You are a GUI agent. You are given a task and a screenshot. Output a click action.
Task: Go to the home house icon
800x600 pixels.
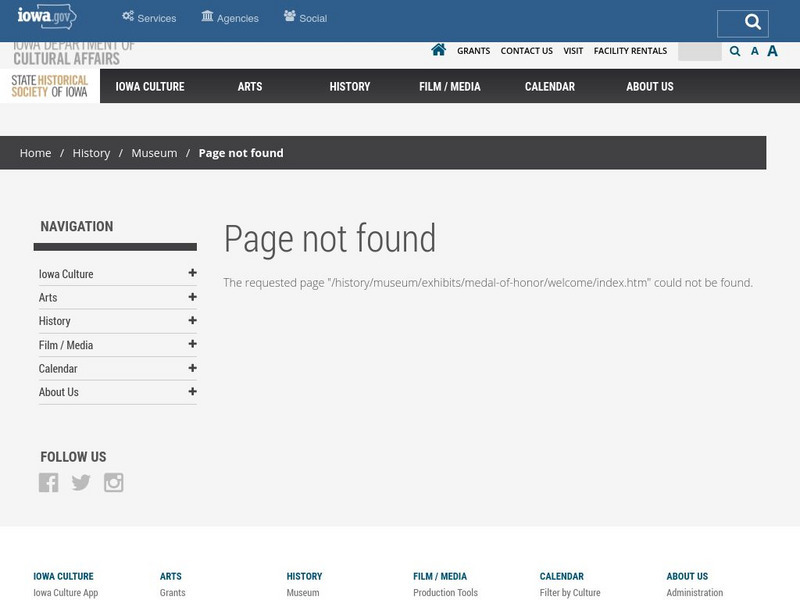(438, 50)
